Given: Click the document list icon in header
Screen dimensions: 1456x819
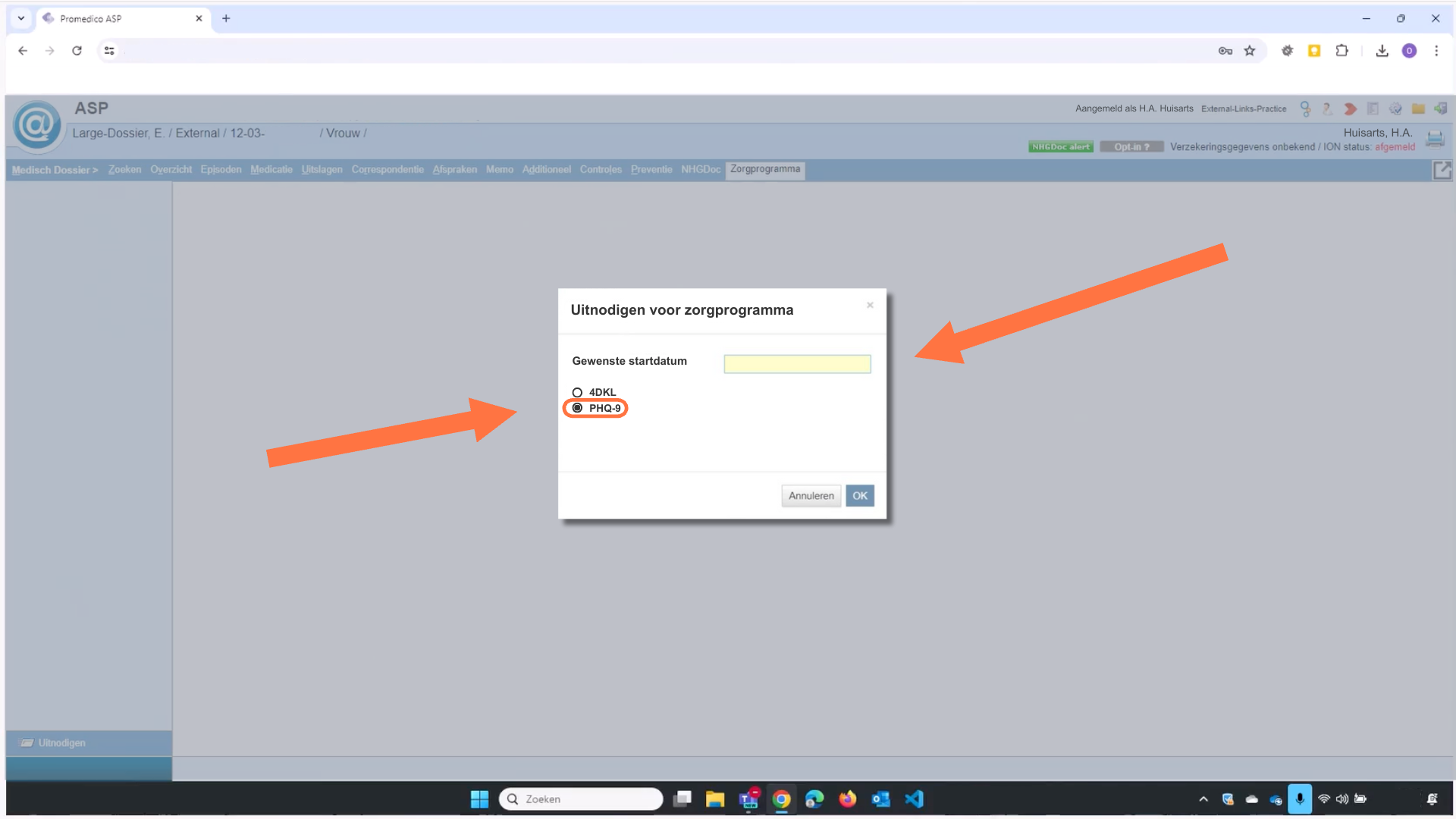Looking at the screenshot, I should coord(1373,109).
